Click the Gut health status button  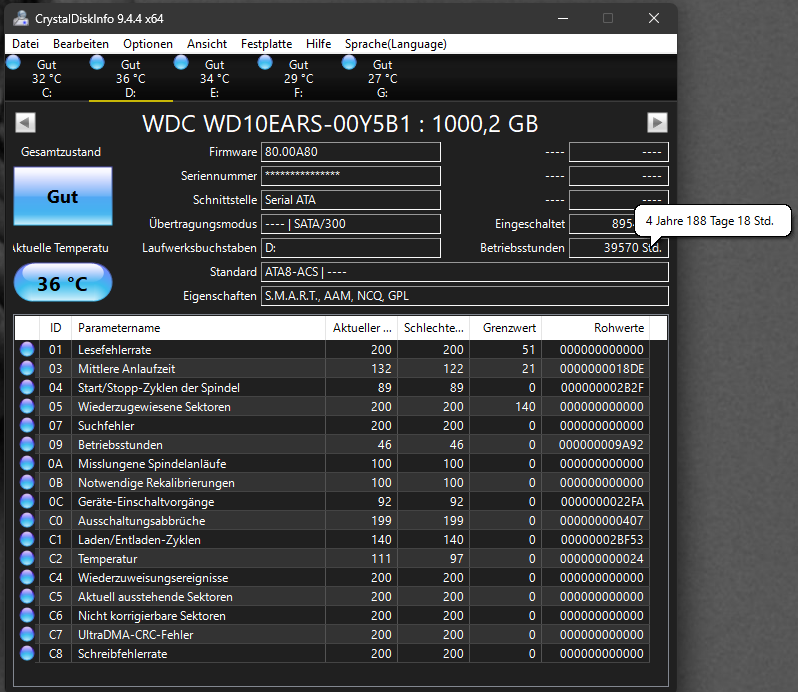click(x=63, y=196)
